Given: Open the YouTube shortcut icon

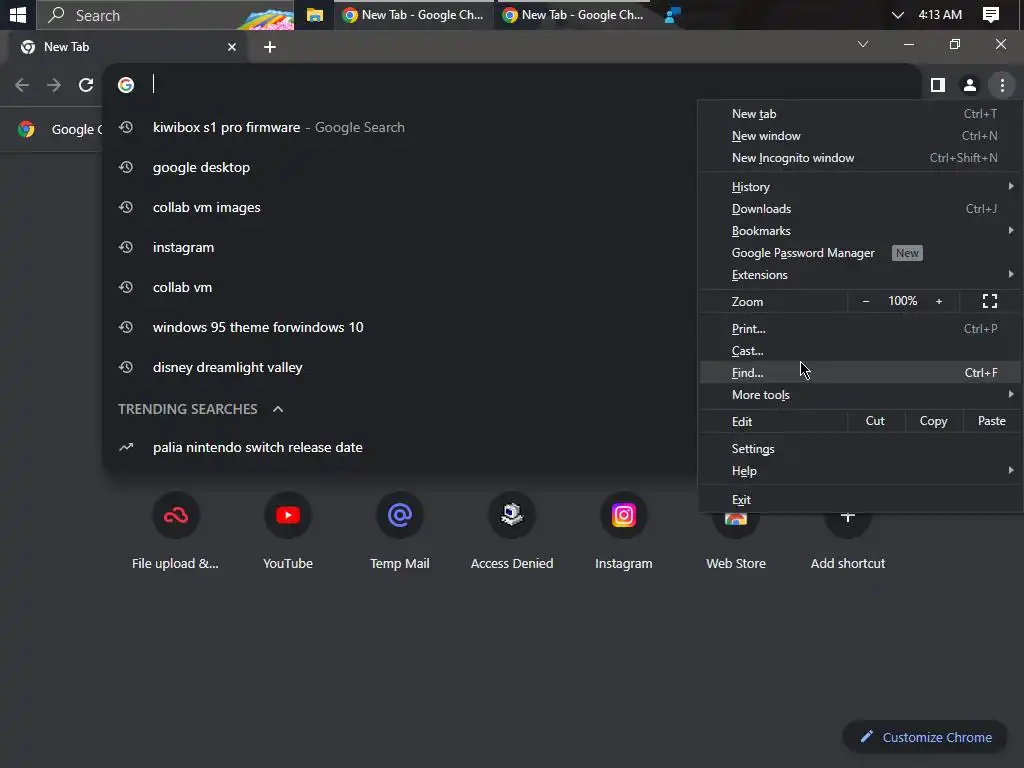Looking at the screenshot, I should coord(288,515).
